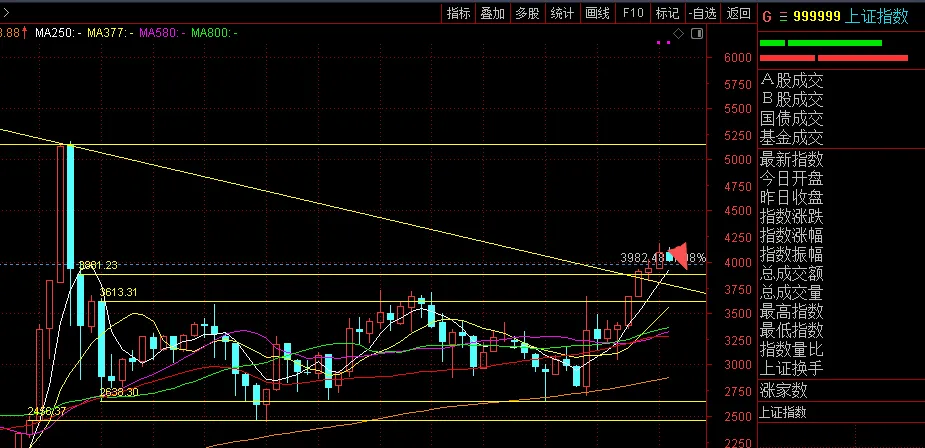Click the 4500 price axis label
The height and width of the screenshot is (448, 925).
point(737,212)
